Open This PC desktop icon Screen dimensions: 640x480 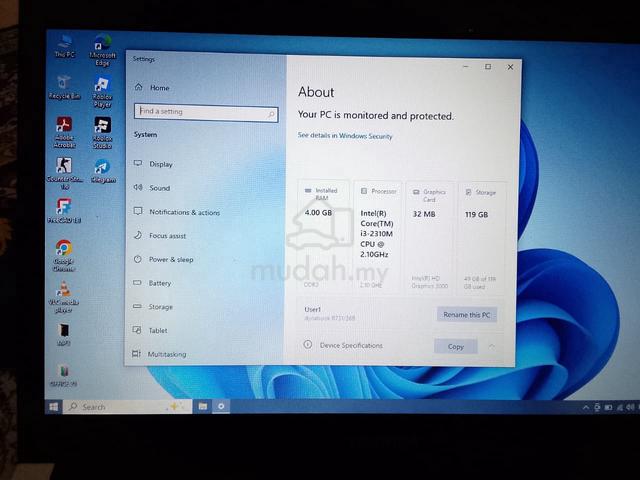pyautogui.click(x=64, y=46)
